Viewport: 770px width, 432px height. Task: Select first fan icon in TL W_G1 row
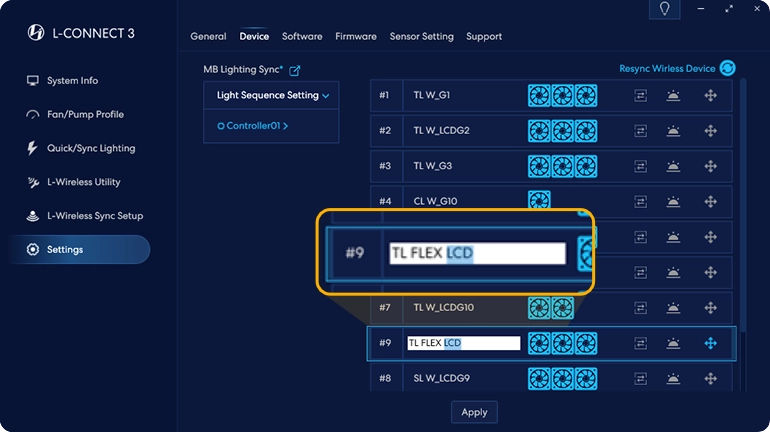[539, 95]
